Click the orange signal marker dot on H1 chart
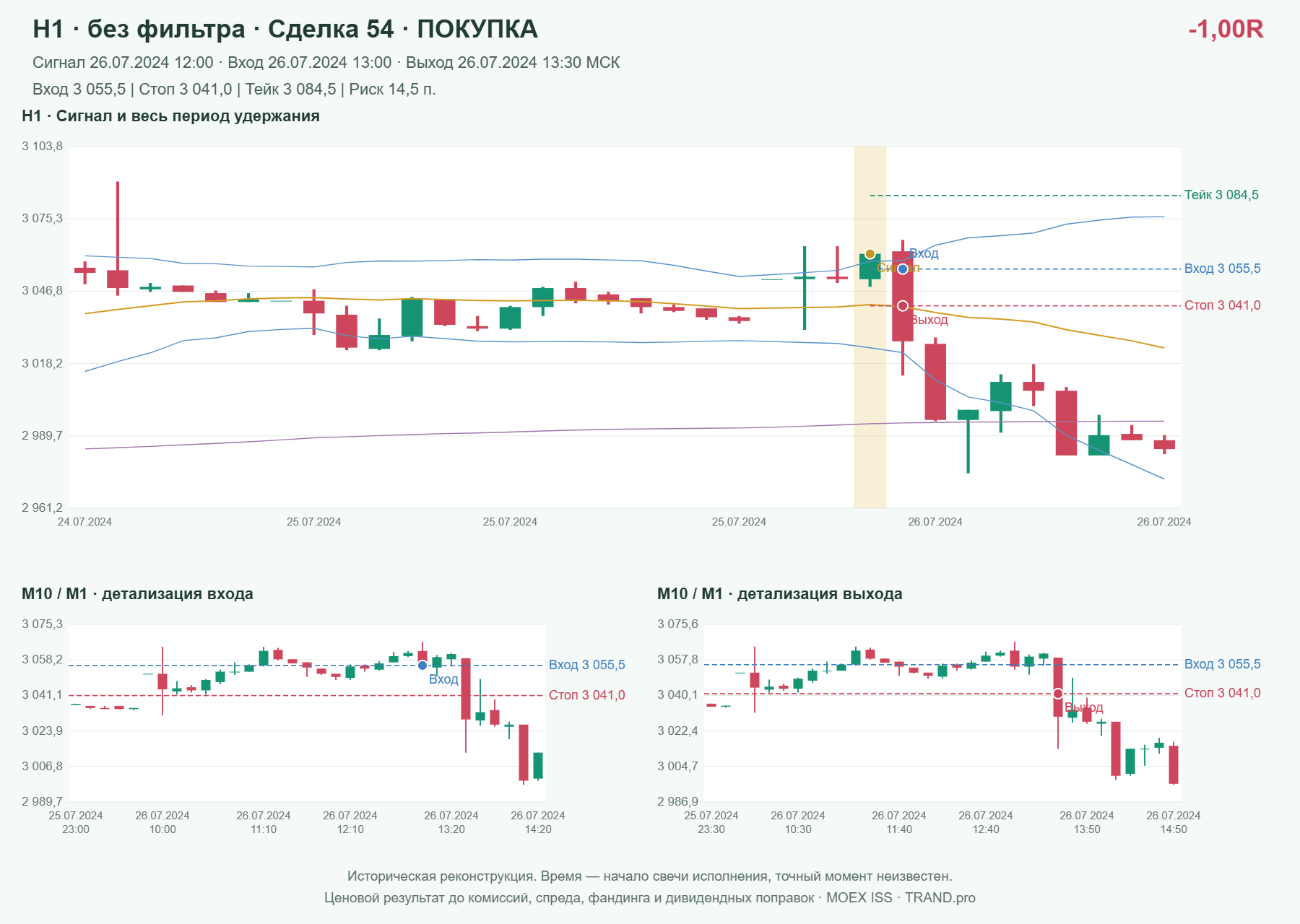The width and height of the screenshot is (1300, 924). [870, 253]
